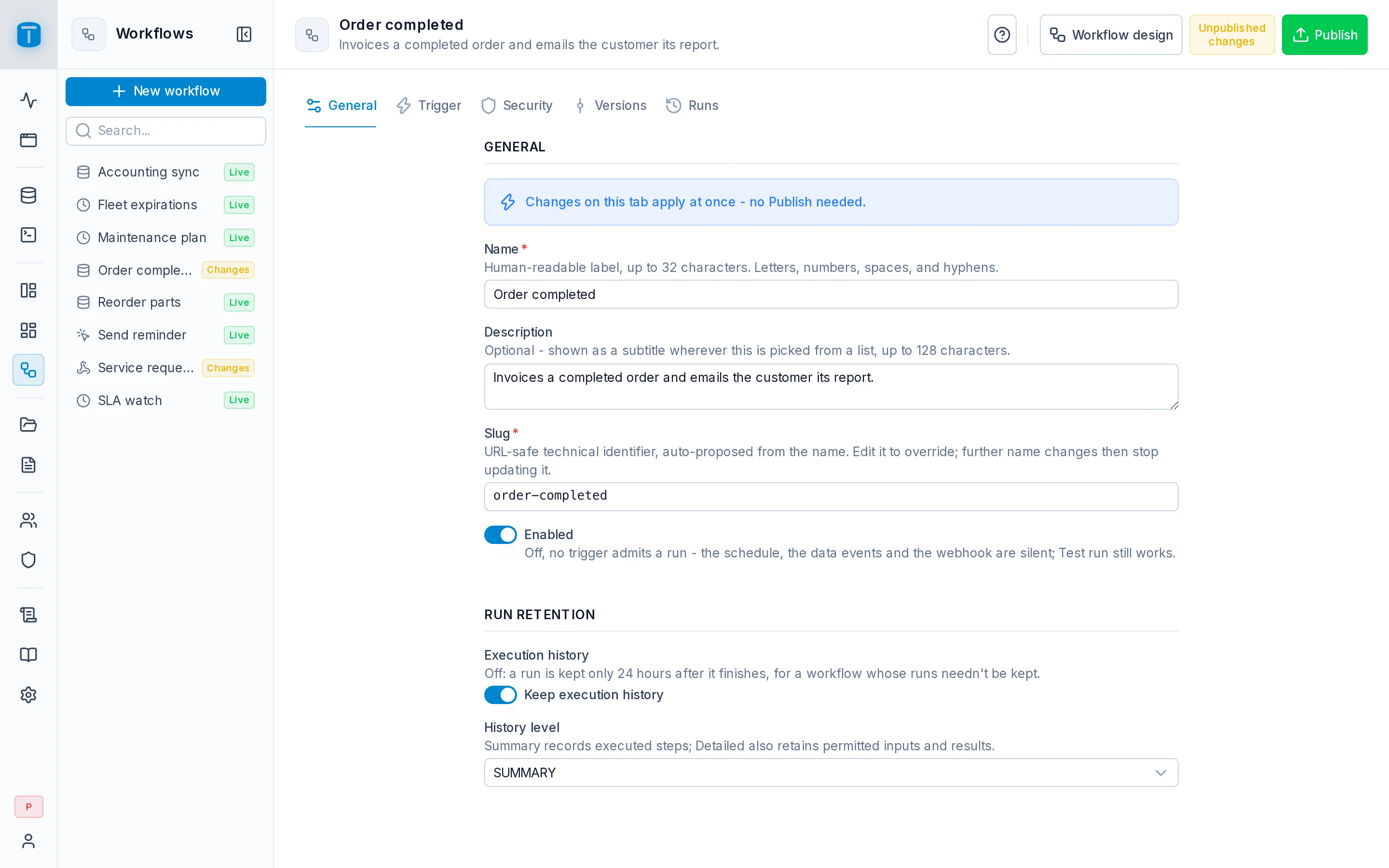Image resolution: width=1389 pixels, height=868 pixels.
Task: Open the user profile icon at the bottom of the sidebar
Action: (x=29, y=841)
